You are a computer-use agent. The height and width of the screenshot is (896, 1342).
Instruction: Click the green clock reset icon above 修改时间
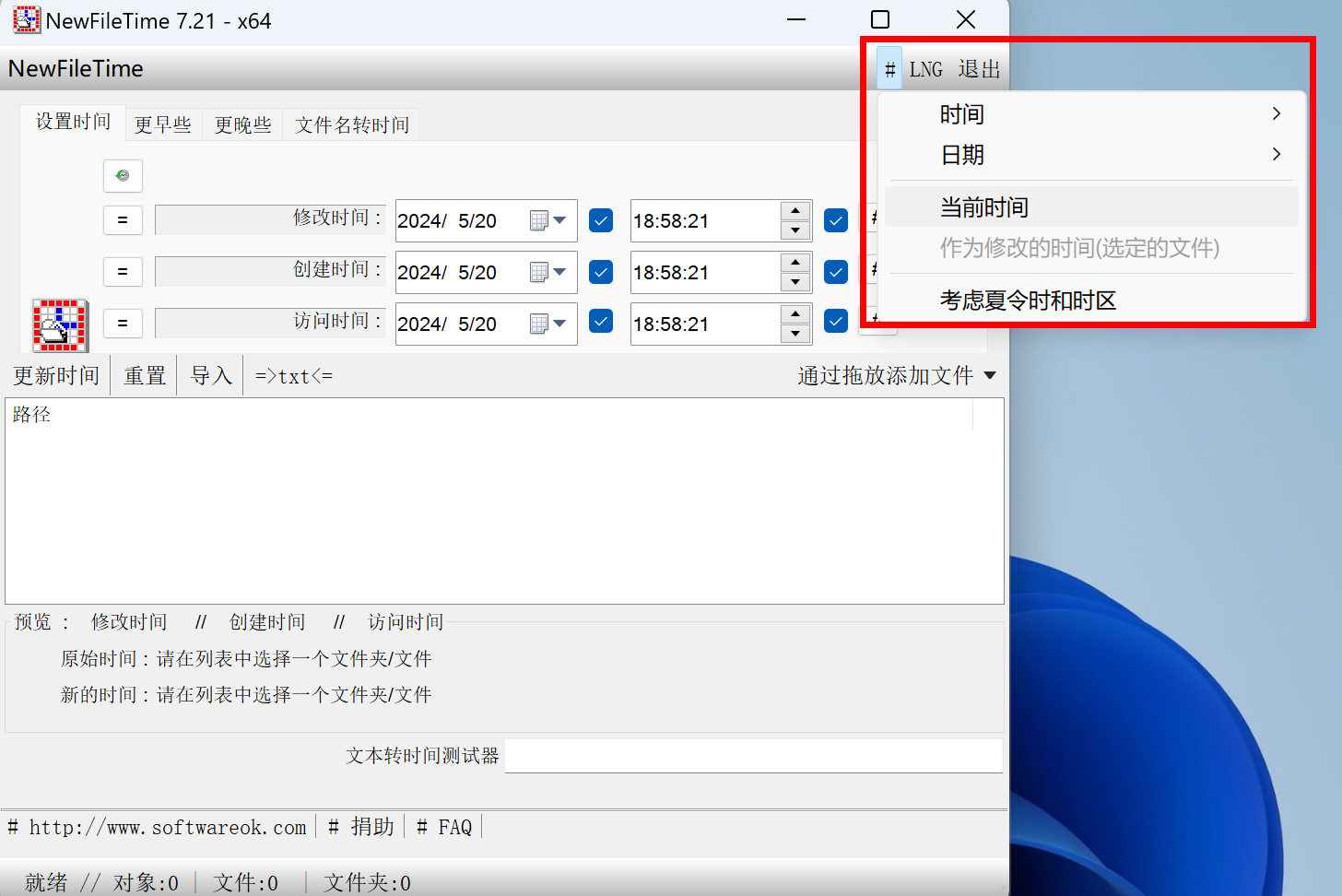[123, 176]
